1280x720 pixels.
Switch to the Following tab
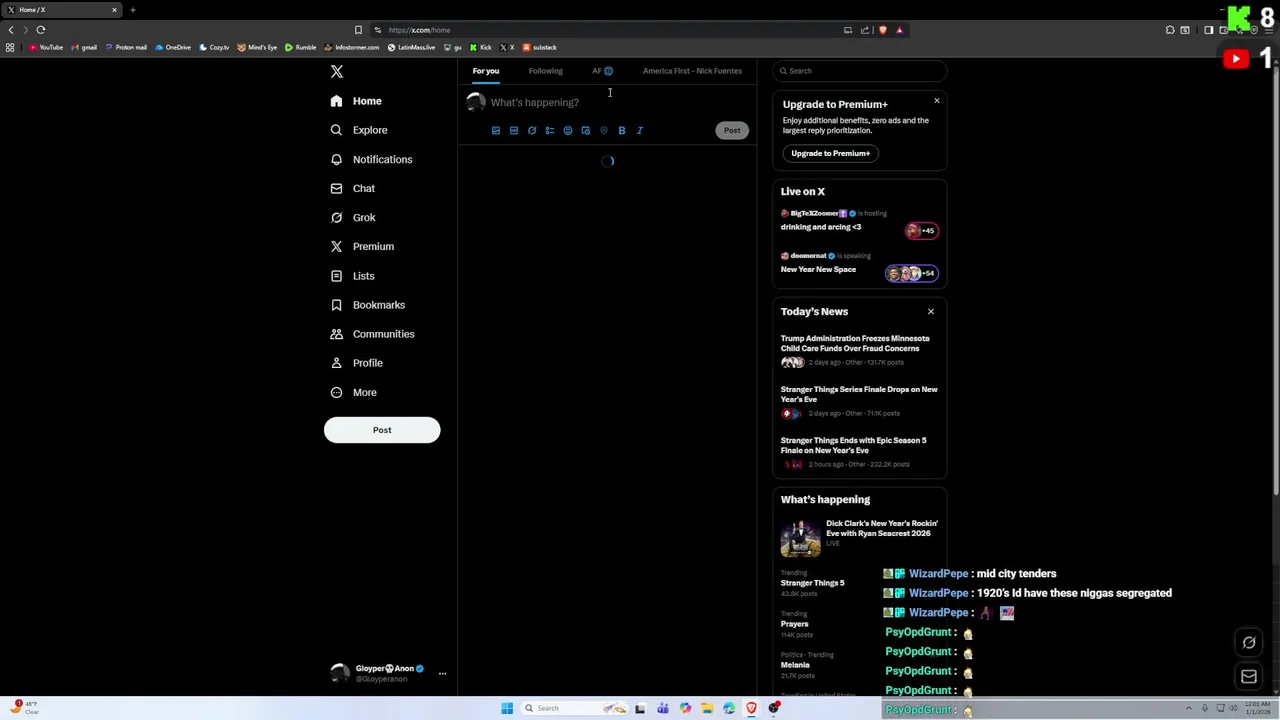(x=546, y=71)
